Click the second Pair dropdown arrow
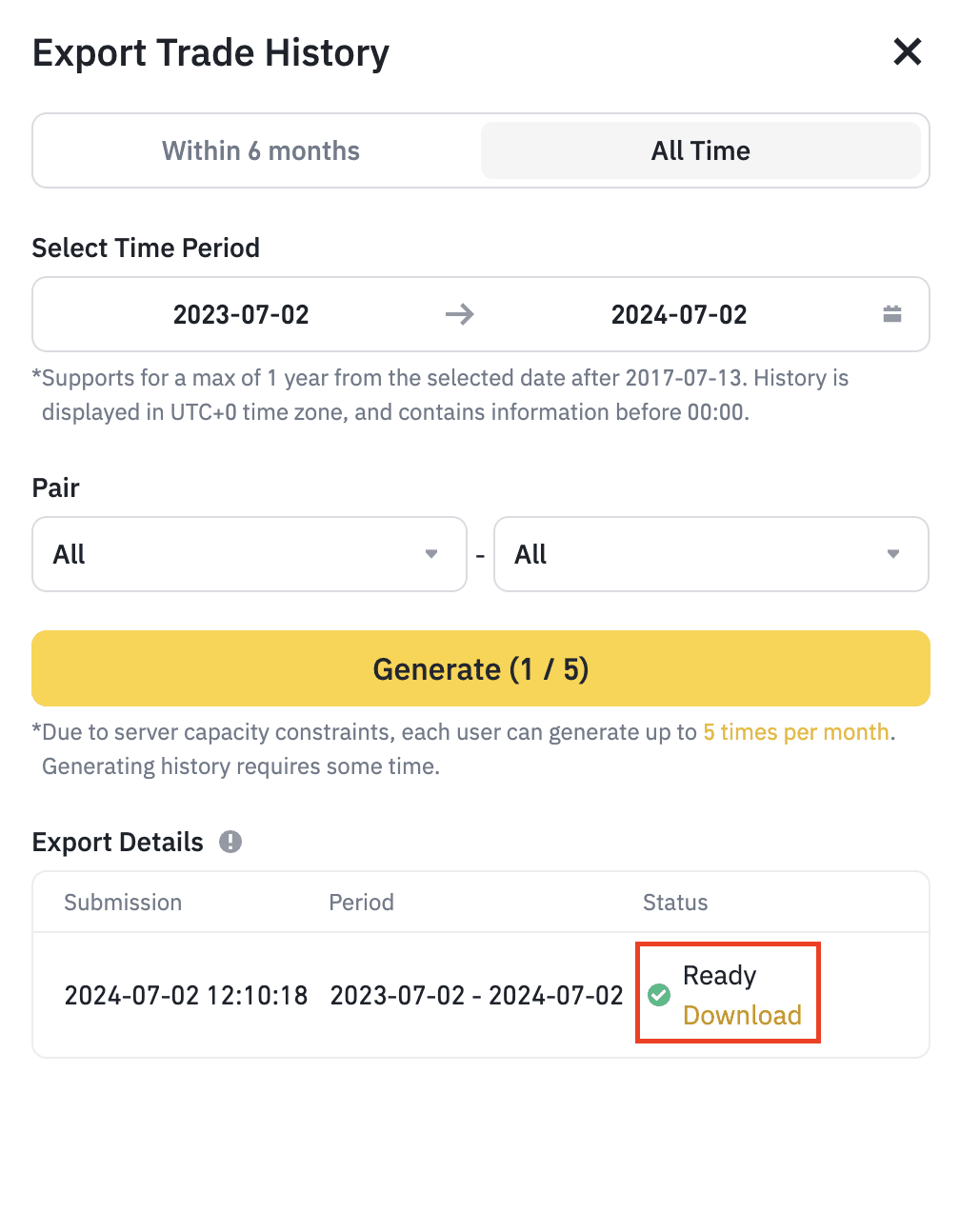Viewport: 960px width, 1232px height. [893, 554]
